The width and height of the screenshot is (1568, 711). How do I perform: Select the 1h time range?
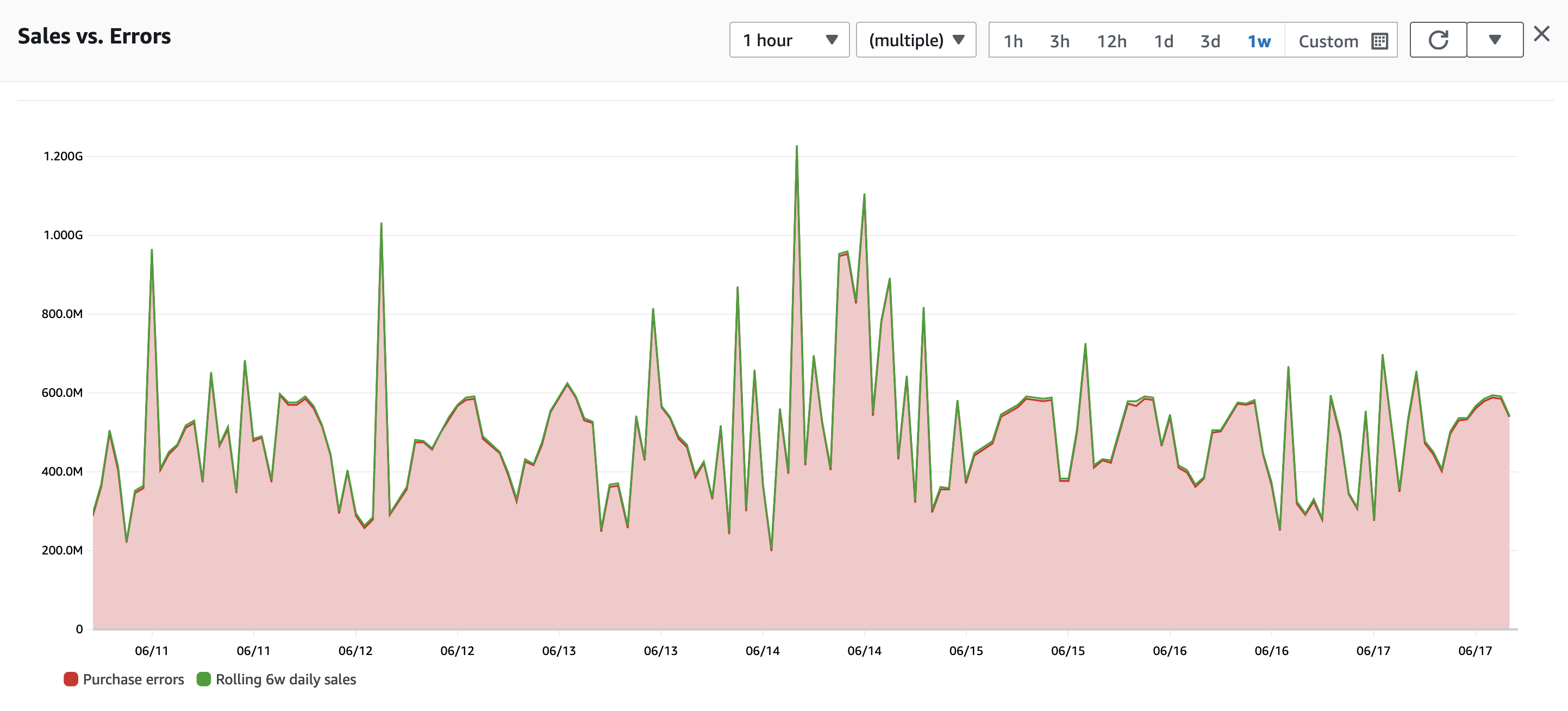[x=1013, y=41]
